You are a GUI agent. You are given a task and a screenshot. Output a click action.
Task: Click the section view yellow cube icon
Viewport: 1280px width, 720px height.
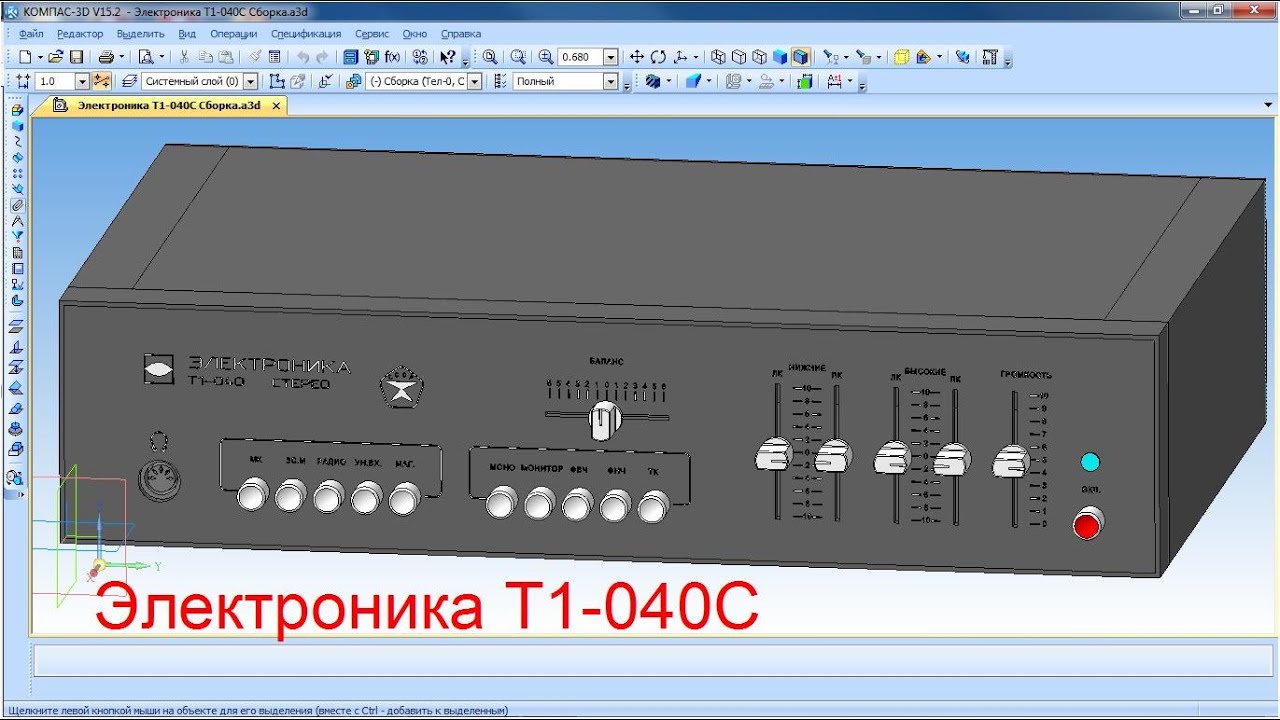click(x=901, y=57)
